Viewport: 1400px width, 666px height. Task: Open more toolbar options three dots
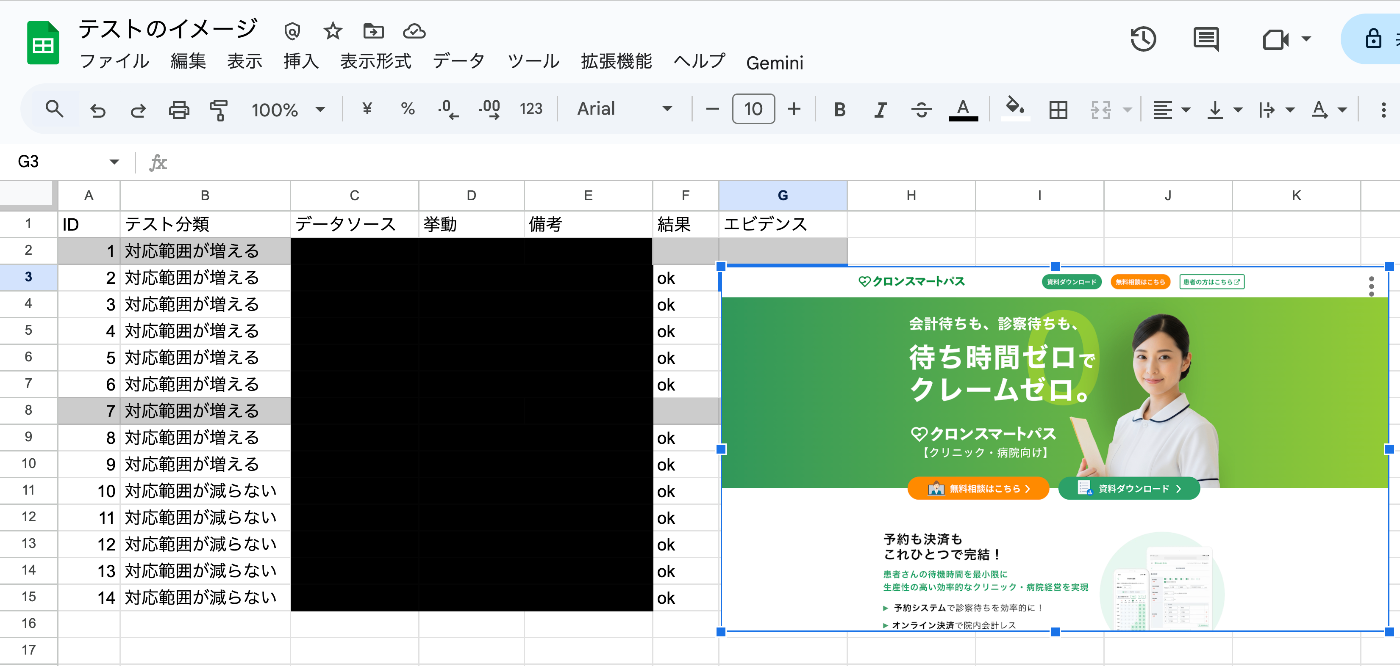[x=1384, y=110]
